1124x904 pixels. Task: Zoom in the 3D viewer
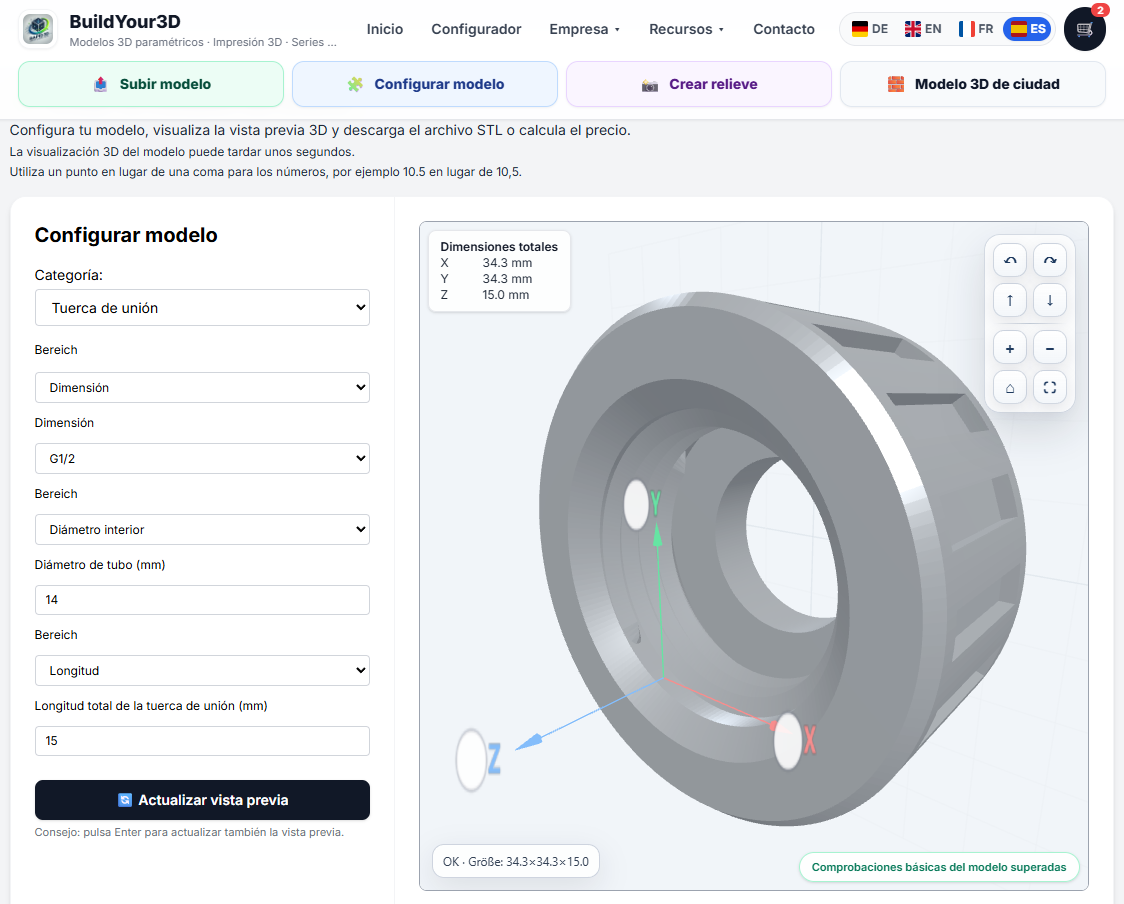[x=1010, y=348]
